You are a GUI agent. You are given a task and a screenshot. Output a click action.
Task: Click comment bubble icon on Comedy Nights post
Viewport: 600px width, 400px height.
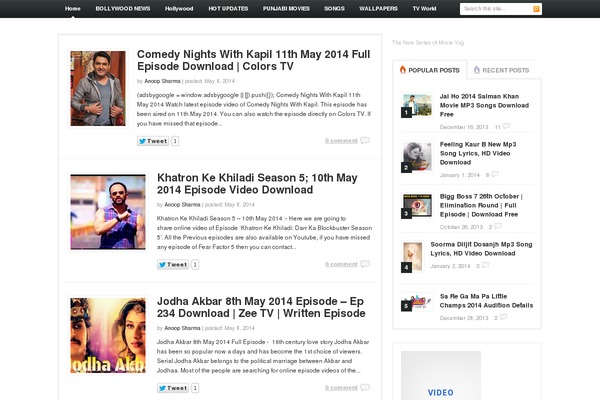(x=365, y=140)
